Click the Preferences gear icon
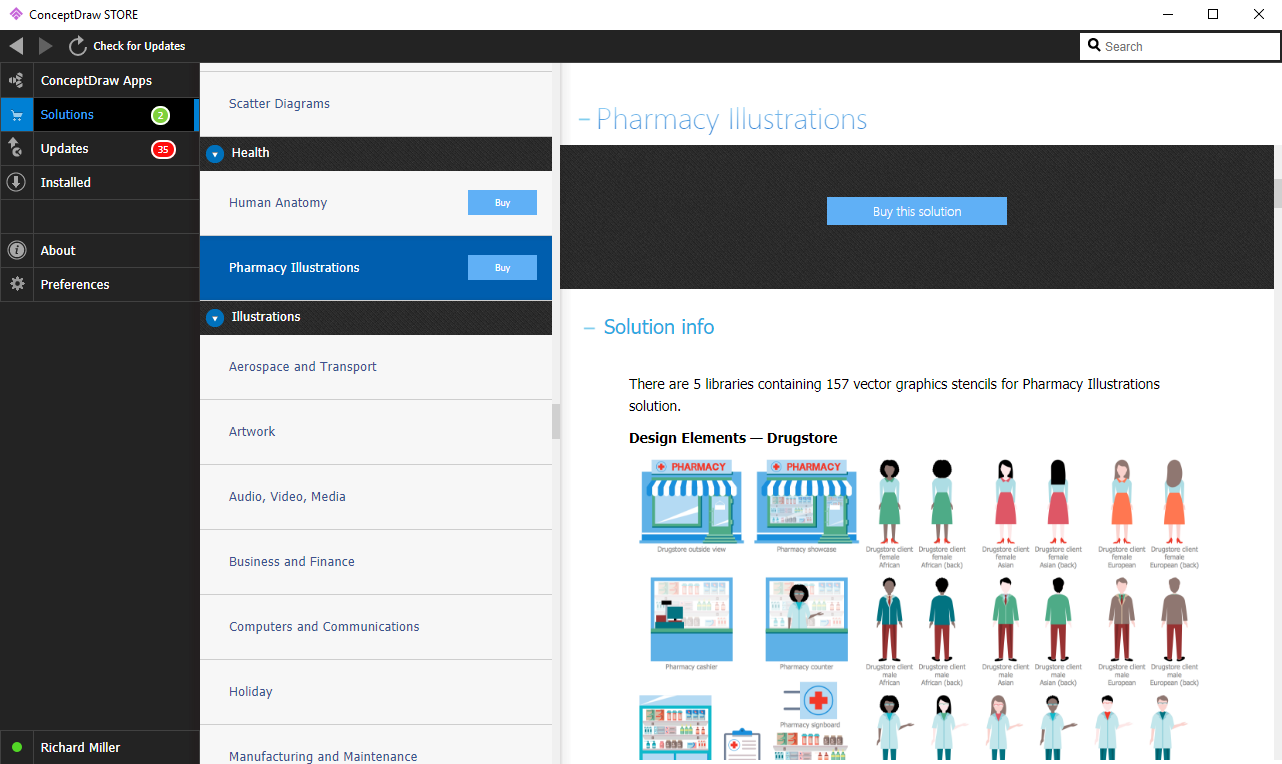 16,285
